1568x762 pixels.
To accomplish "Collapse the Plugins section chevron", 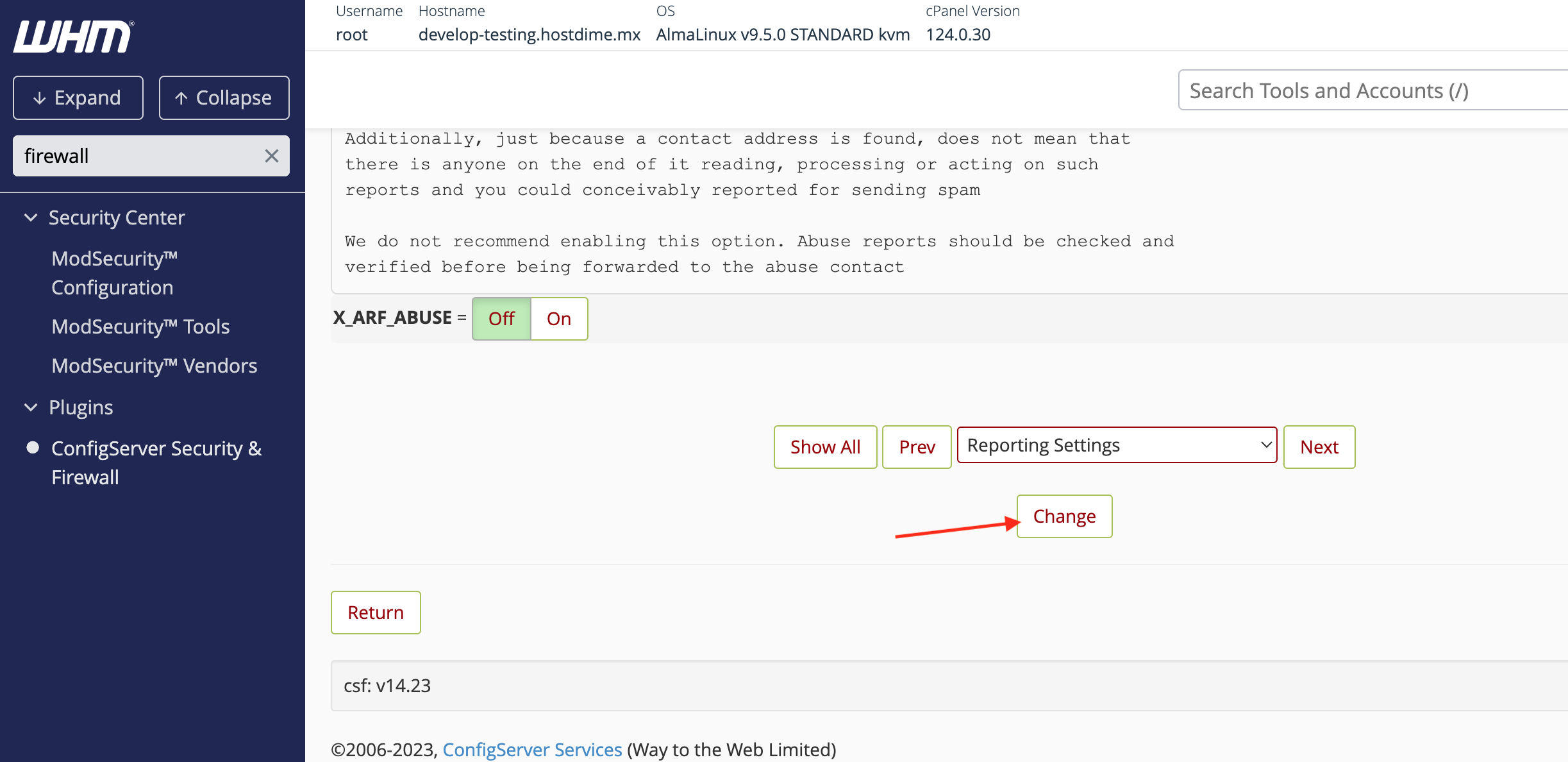I will tap(30, 407).
